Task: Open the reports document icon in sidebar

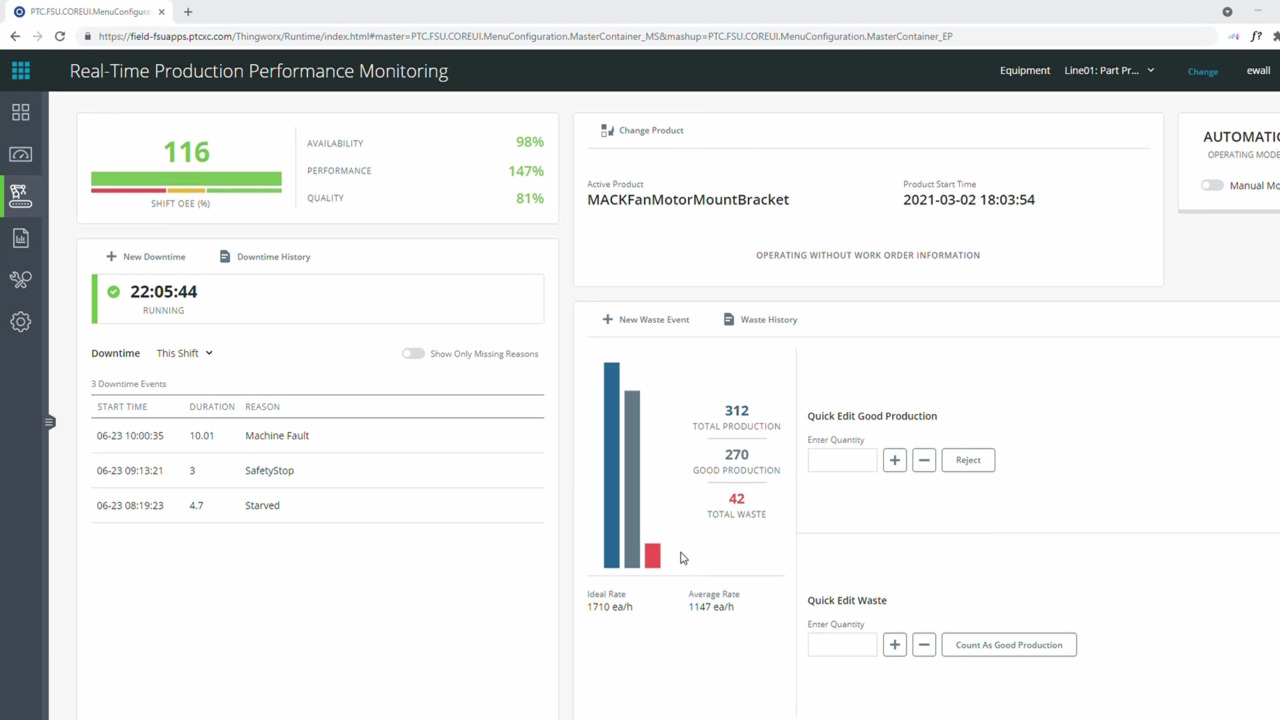Action: click(20, 238)
